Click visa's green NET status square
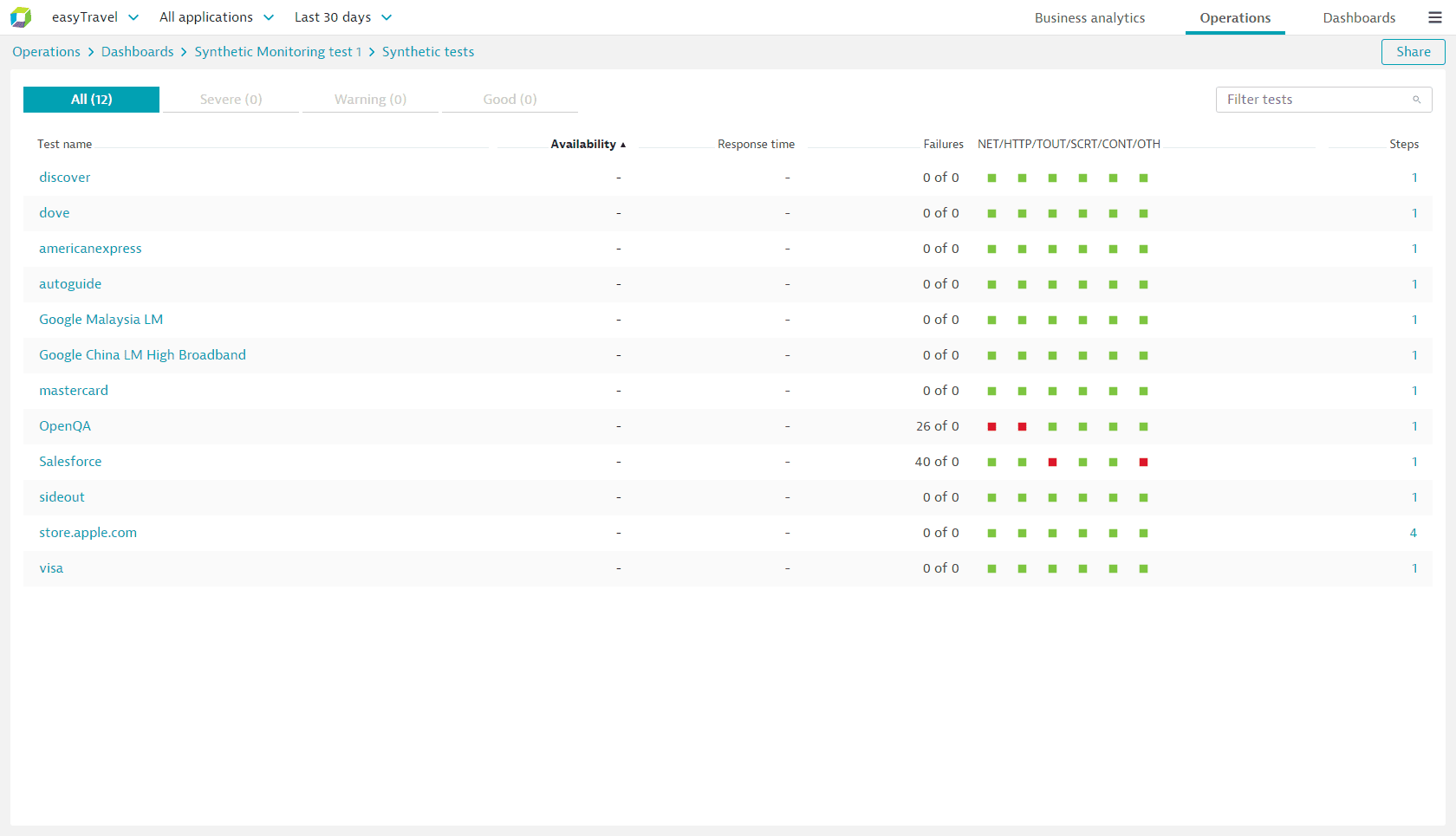 (x=992, y=568)
